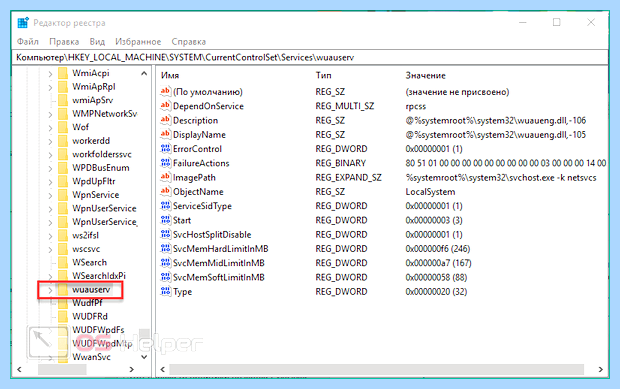Click the WmiApRpl folder icon
Image resolution: width=620 pixels, height=389 pixels.
point(63,87)
